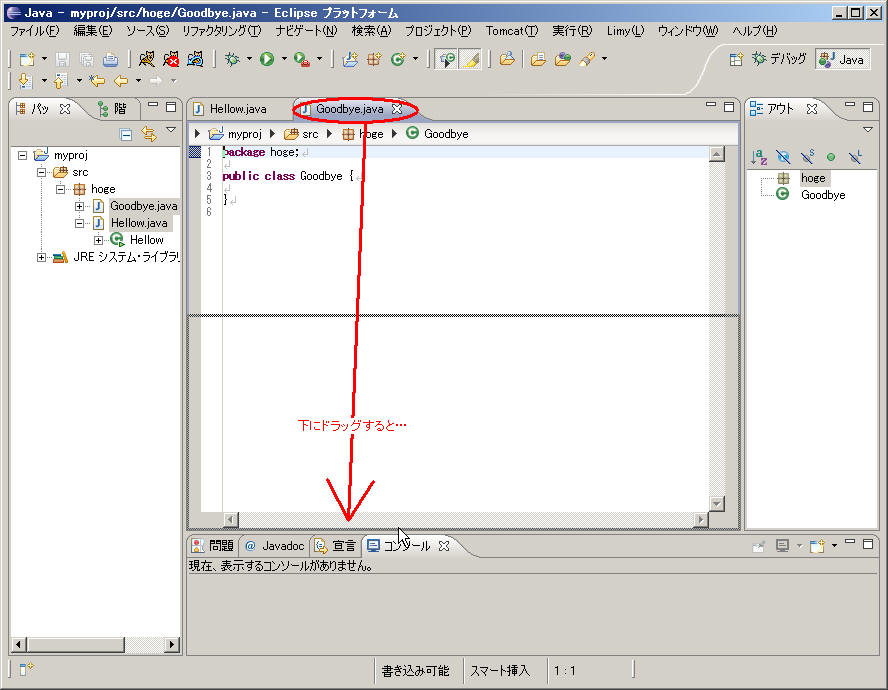
Task: Toggle Link with Editor in Package Explorer
Action: click(148, 133)
